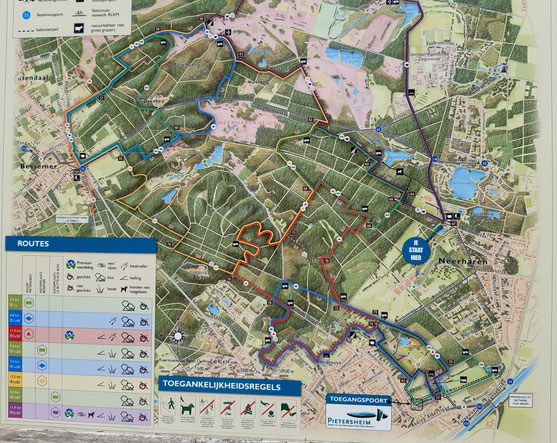Viewport: 557px width, 443px height.
Task: Click the purple 11.4 km distance label
Action: (15, 410)
